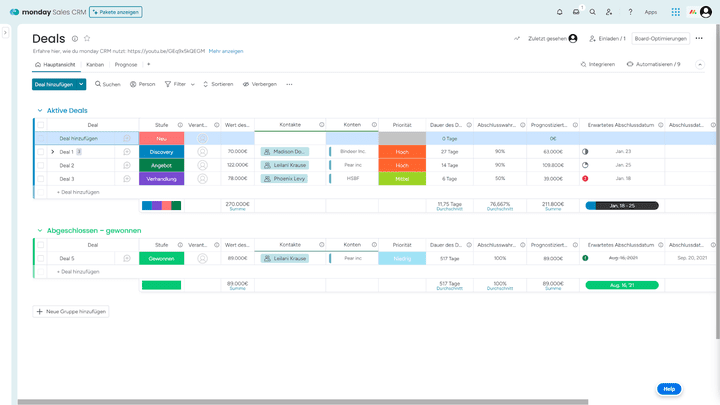This screenshot has width=720, height=405.
Task: Open the Prognose tab
Action: click(x=126, y=64)
